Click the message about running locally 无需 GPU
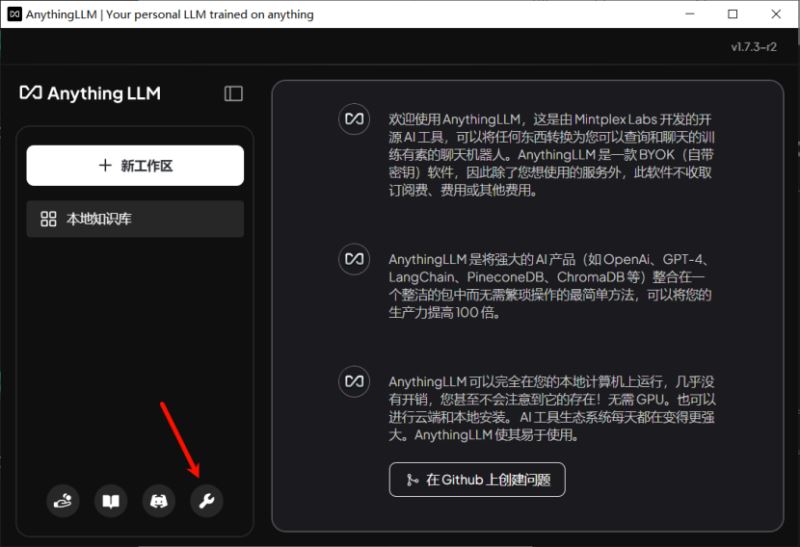800x547 pixels. 552,408
